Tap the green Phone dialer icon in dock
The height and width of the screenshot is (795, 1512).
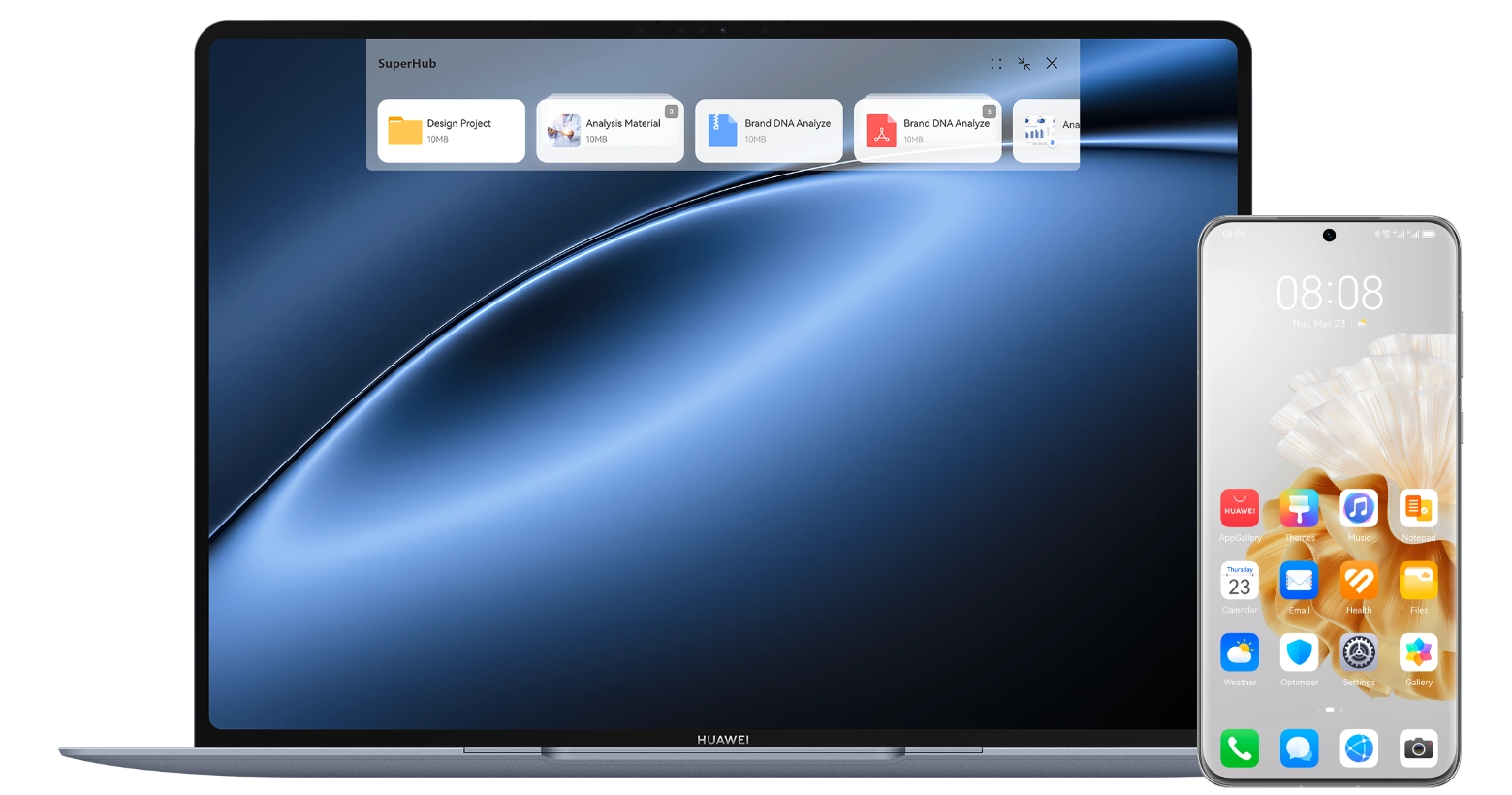(1239, 748)
